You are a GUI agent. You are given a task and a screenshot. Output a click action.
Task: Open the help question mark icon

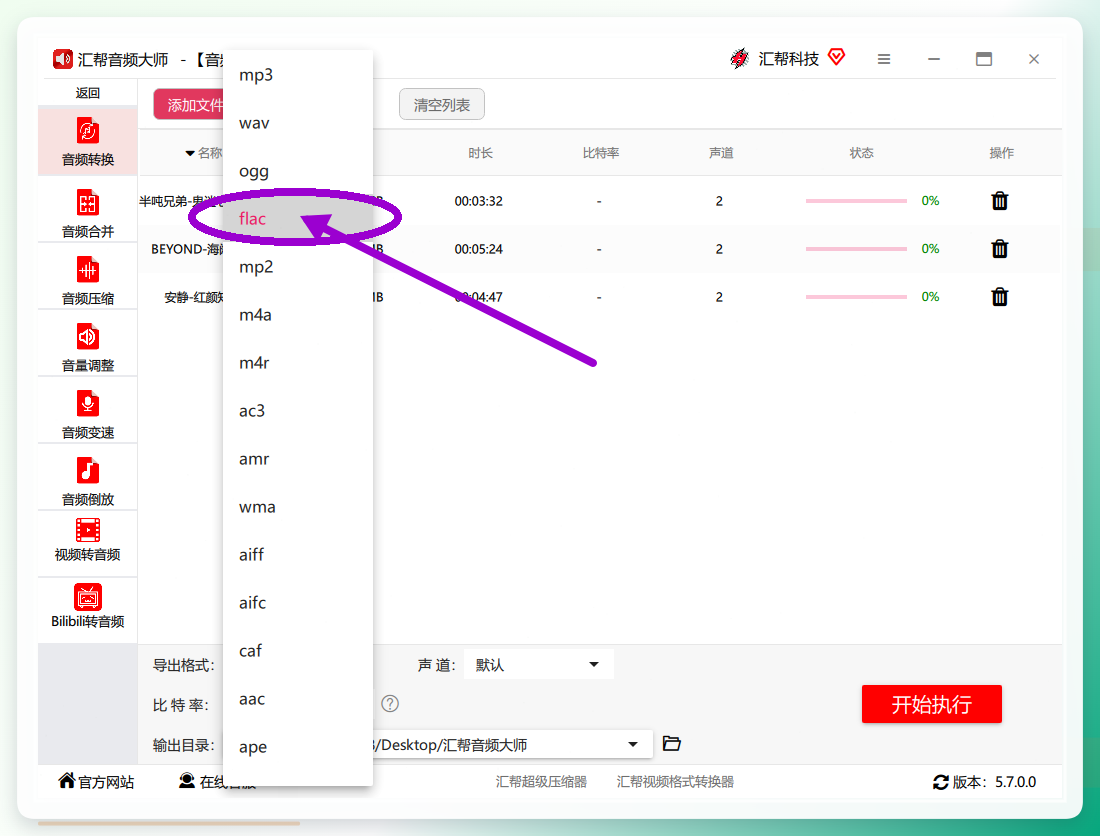coord(390,703)
